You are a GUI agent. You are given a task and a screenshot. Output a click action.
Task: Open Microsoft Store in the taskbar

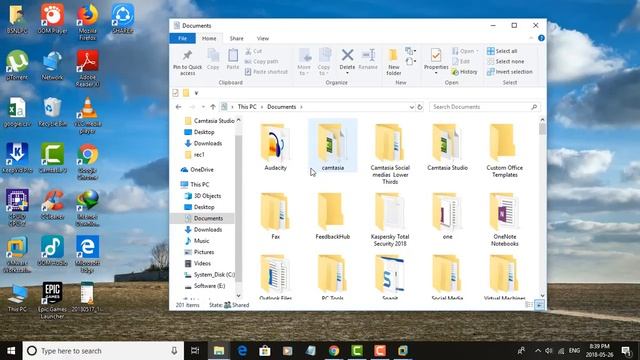point(265,351)
